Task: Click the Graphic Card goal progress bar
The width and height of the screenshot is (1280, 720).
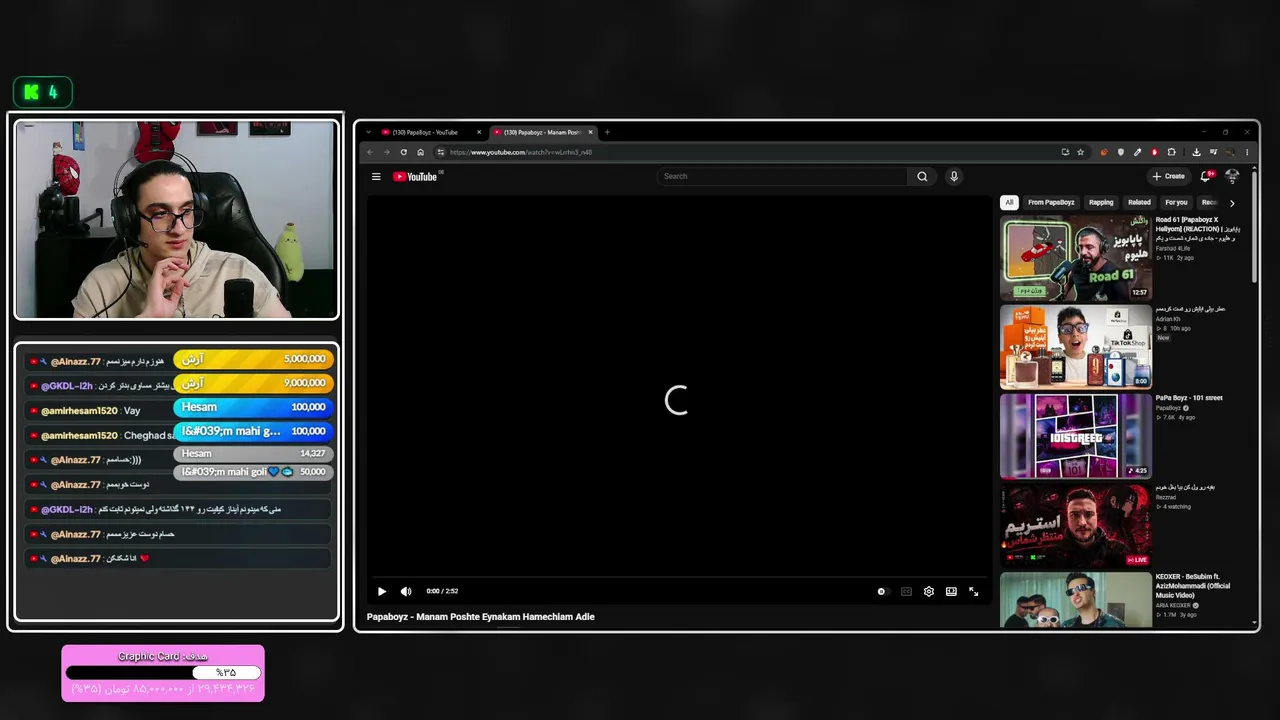Action: coord(163,673)
